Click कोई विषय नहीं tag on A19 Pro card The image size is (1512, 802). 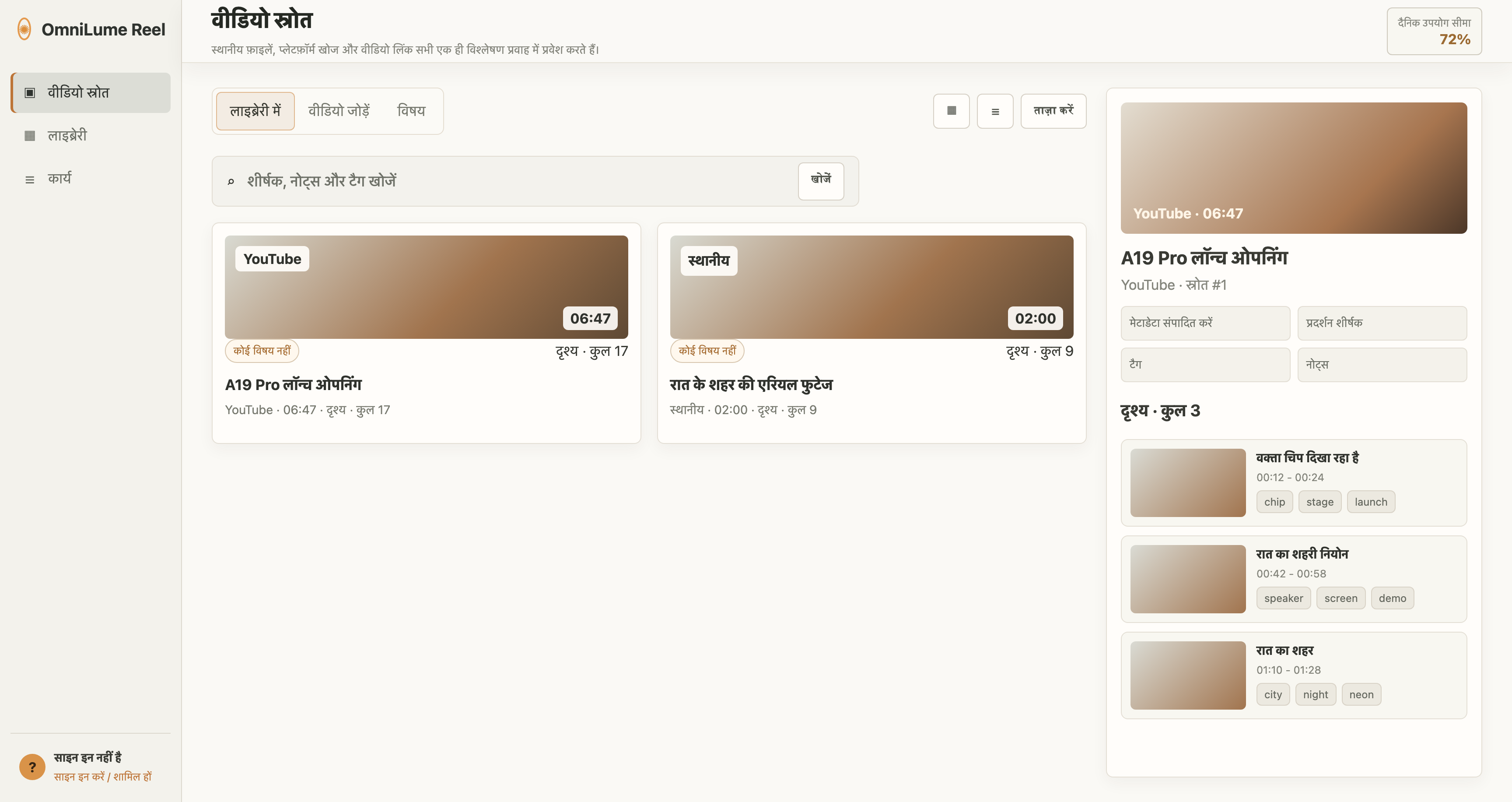262,351
